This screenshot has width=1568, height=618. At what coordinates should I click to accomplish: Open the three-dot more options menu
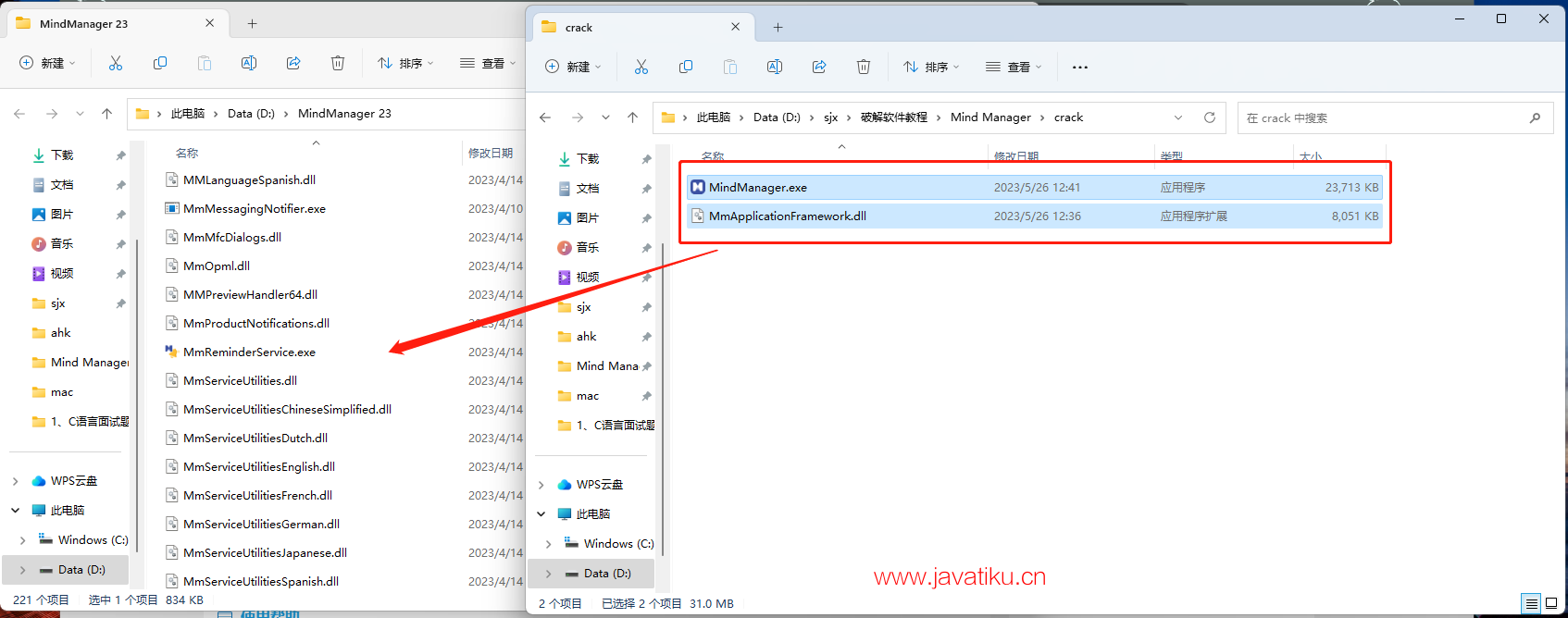(1079, 67)
